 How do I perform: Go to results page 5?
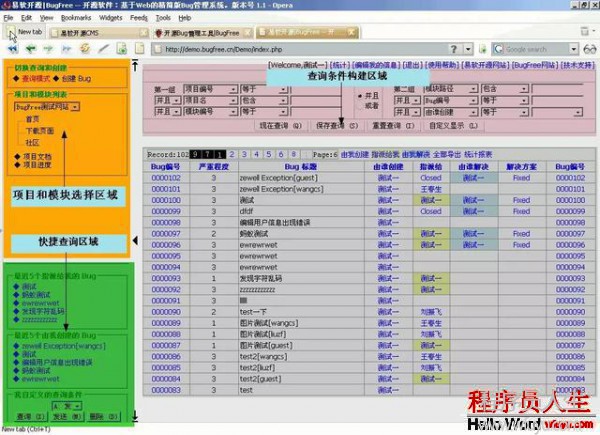(269, 154)
